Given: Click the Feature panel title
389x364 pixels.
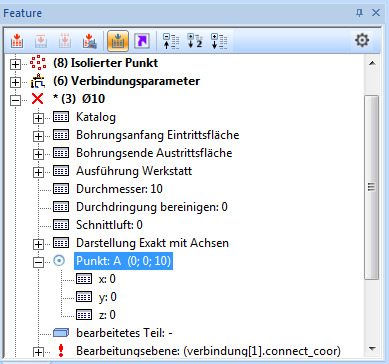Looking at the screenshot, I should 23,13.
